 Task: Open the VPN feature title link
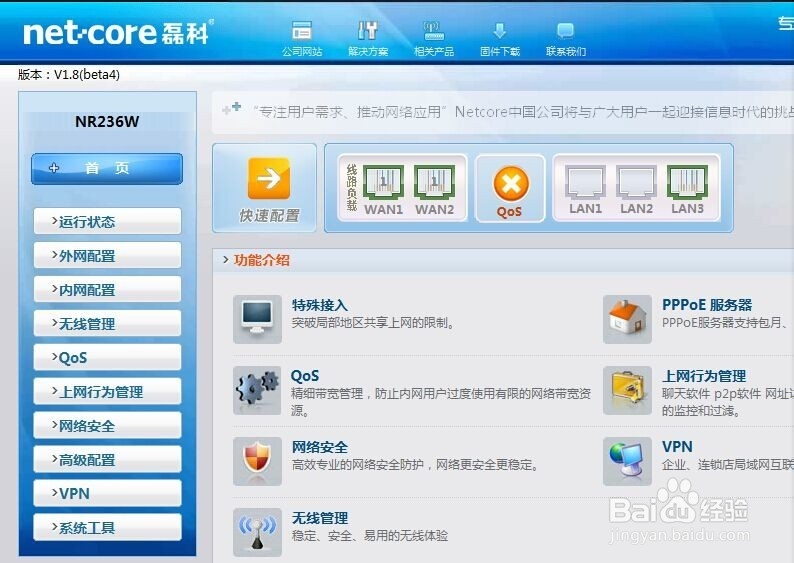[x=677, y=447]
